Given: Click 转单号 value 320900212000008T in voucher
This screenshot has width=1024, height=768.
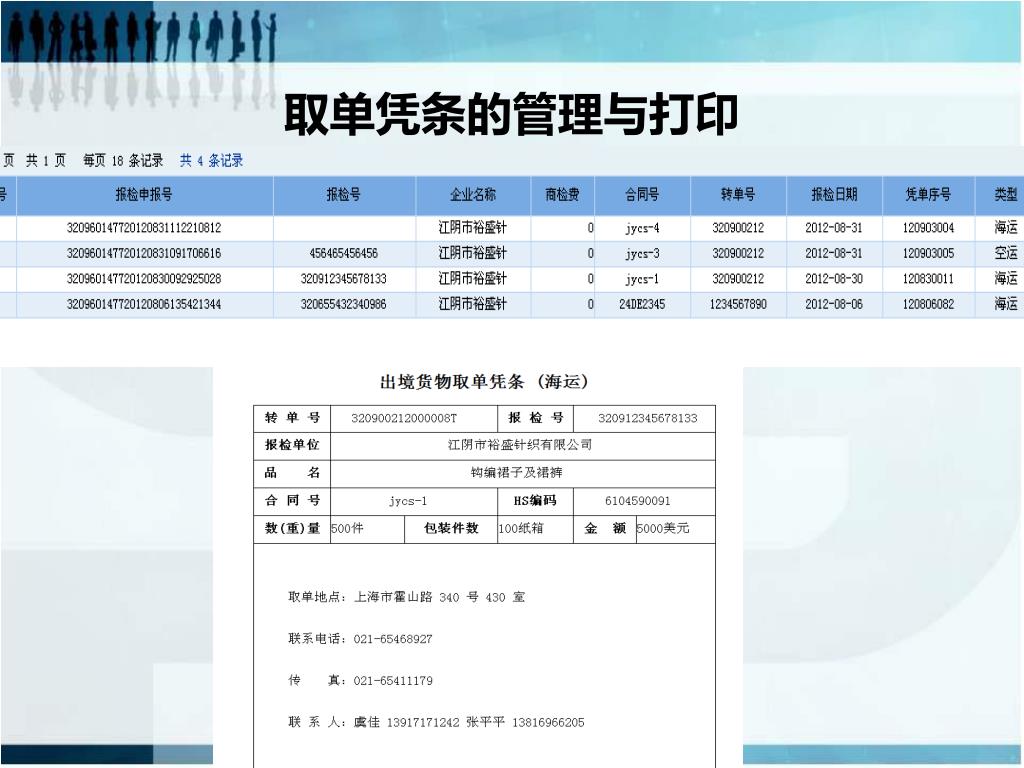Looking at the screenshot, I should coord(404,419).
